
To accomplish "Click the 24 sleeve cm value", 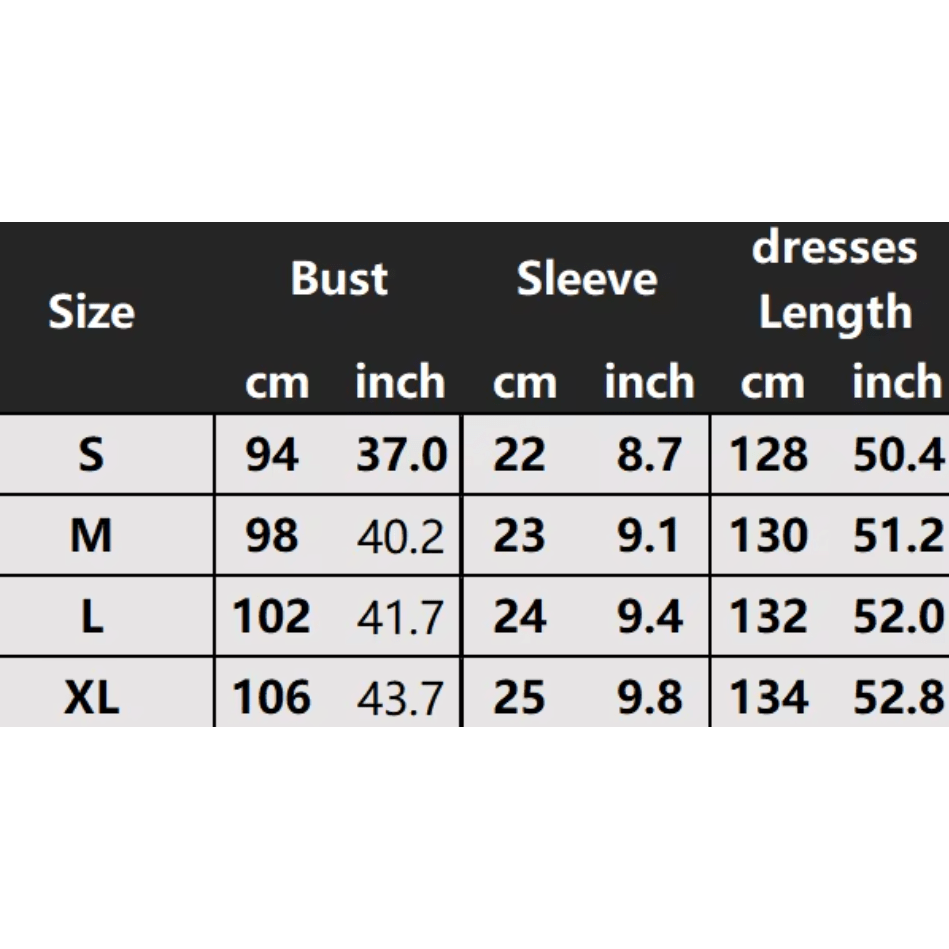I will click(x=520, y=618).
